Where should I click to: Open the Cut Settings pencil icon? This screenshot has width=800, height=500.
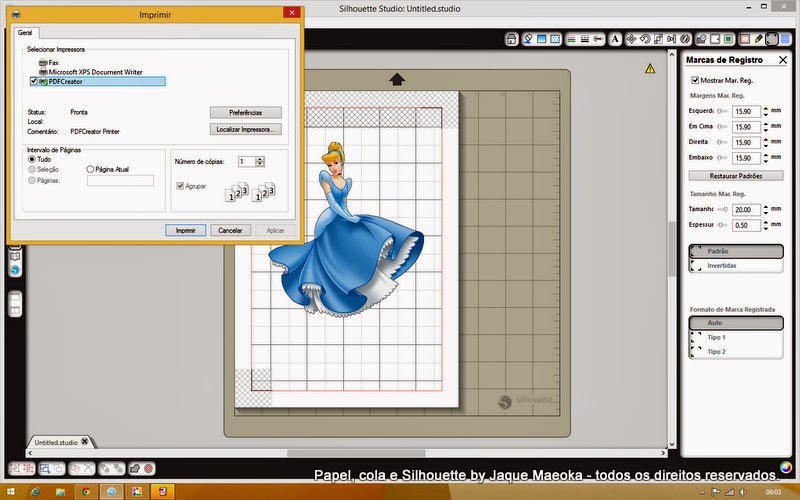click(x=758, y=39)
